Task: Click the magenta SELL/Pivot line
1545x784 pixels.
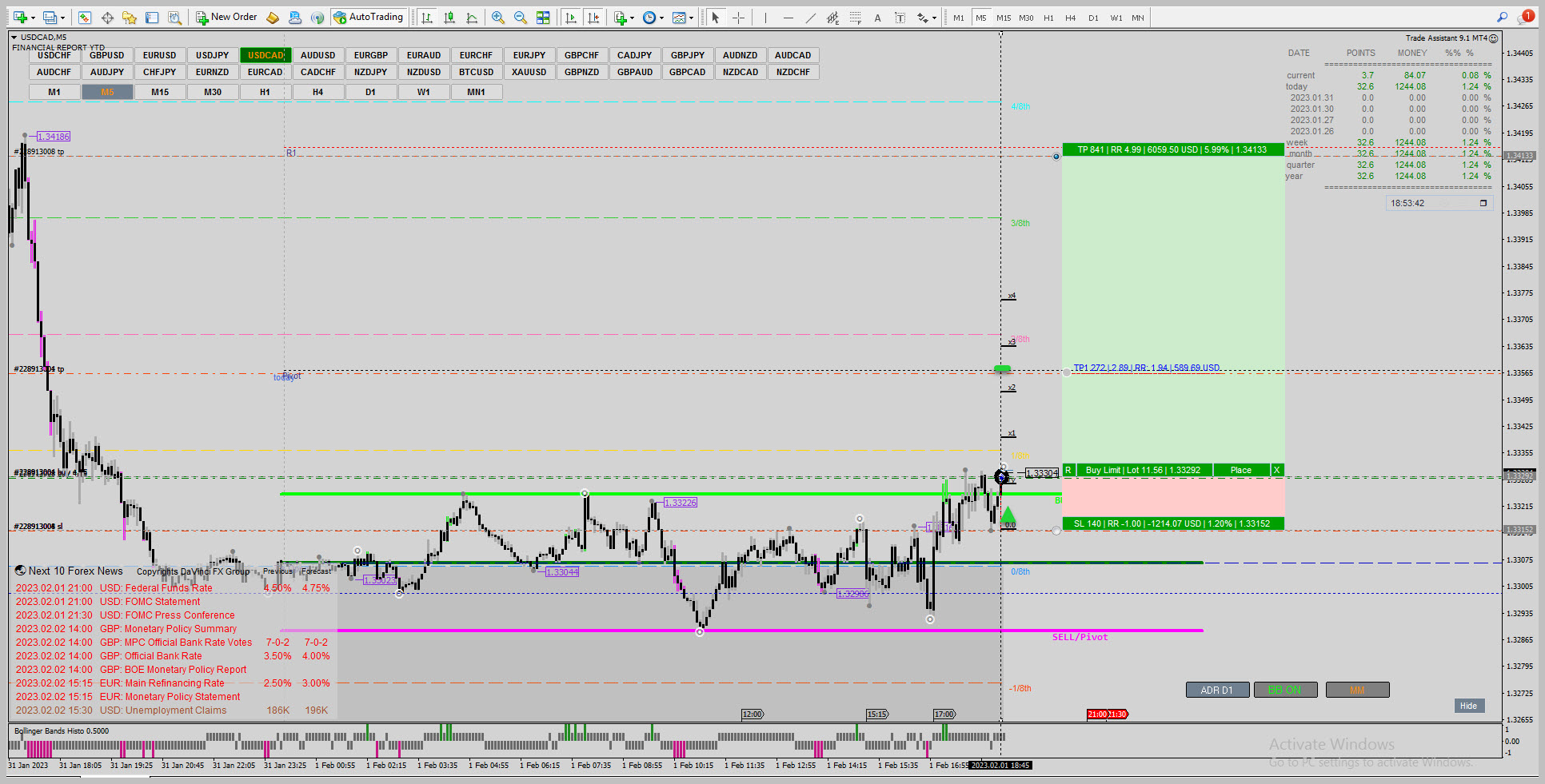Action: (741, 631)
